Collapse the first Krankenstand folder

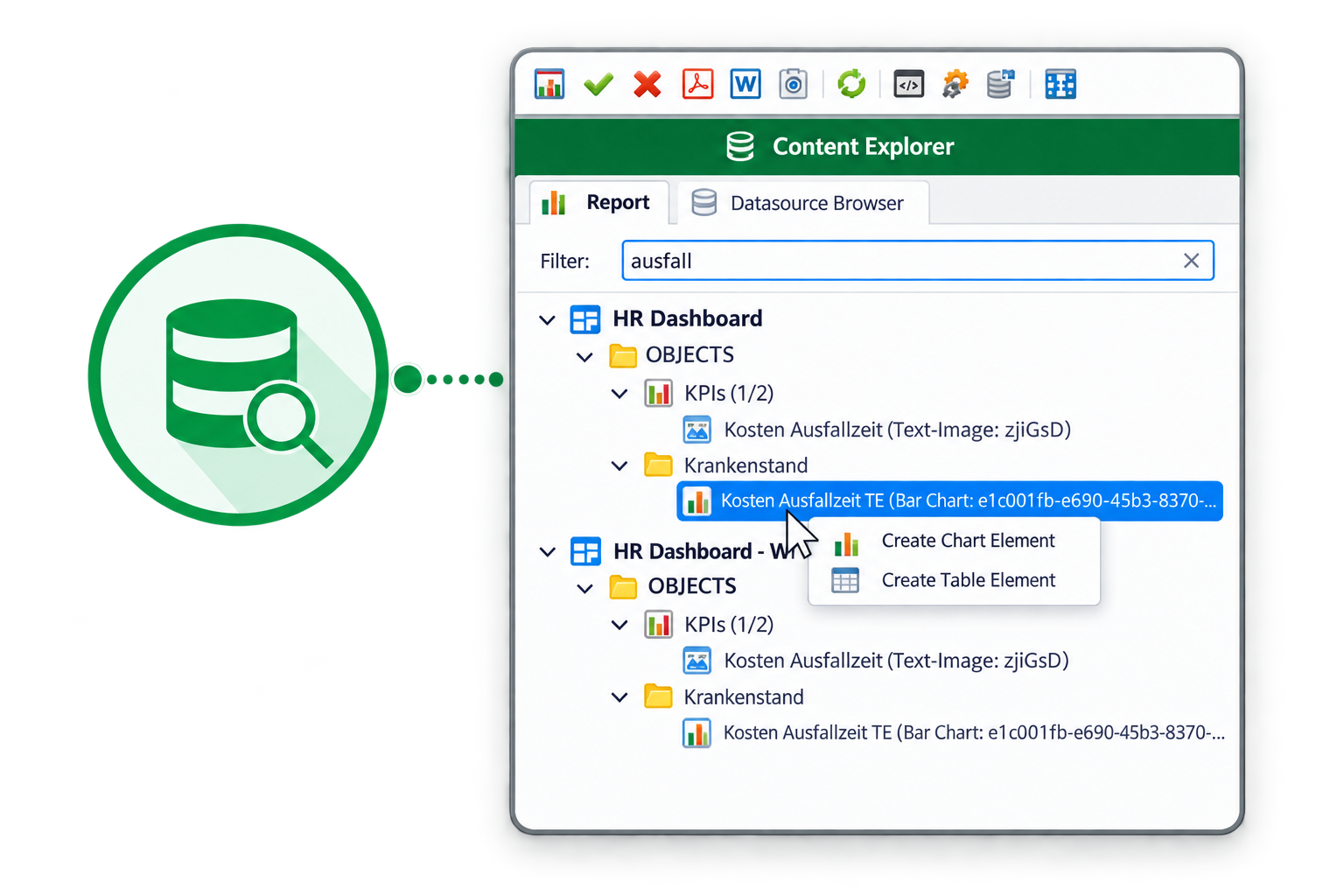tap(619, 465)
